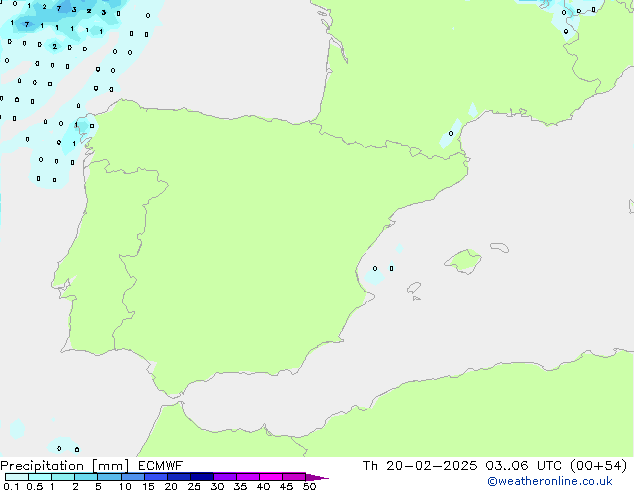Select the legend color between 25 and 30
Viewport: 634px width, 490px height.
coord(201,477)
